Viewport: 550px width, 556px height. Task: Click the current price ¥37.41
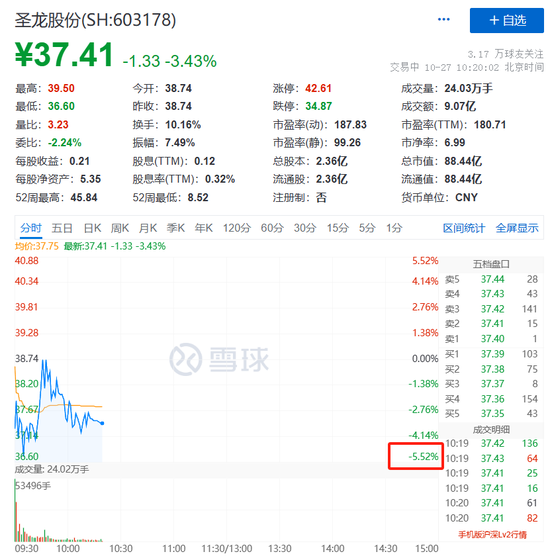click(x=64, y=55)
